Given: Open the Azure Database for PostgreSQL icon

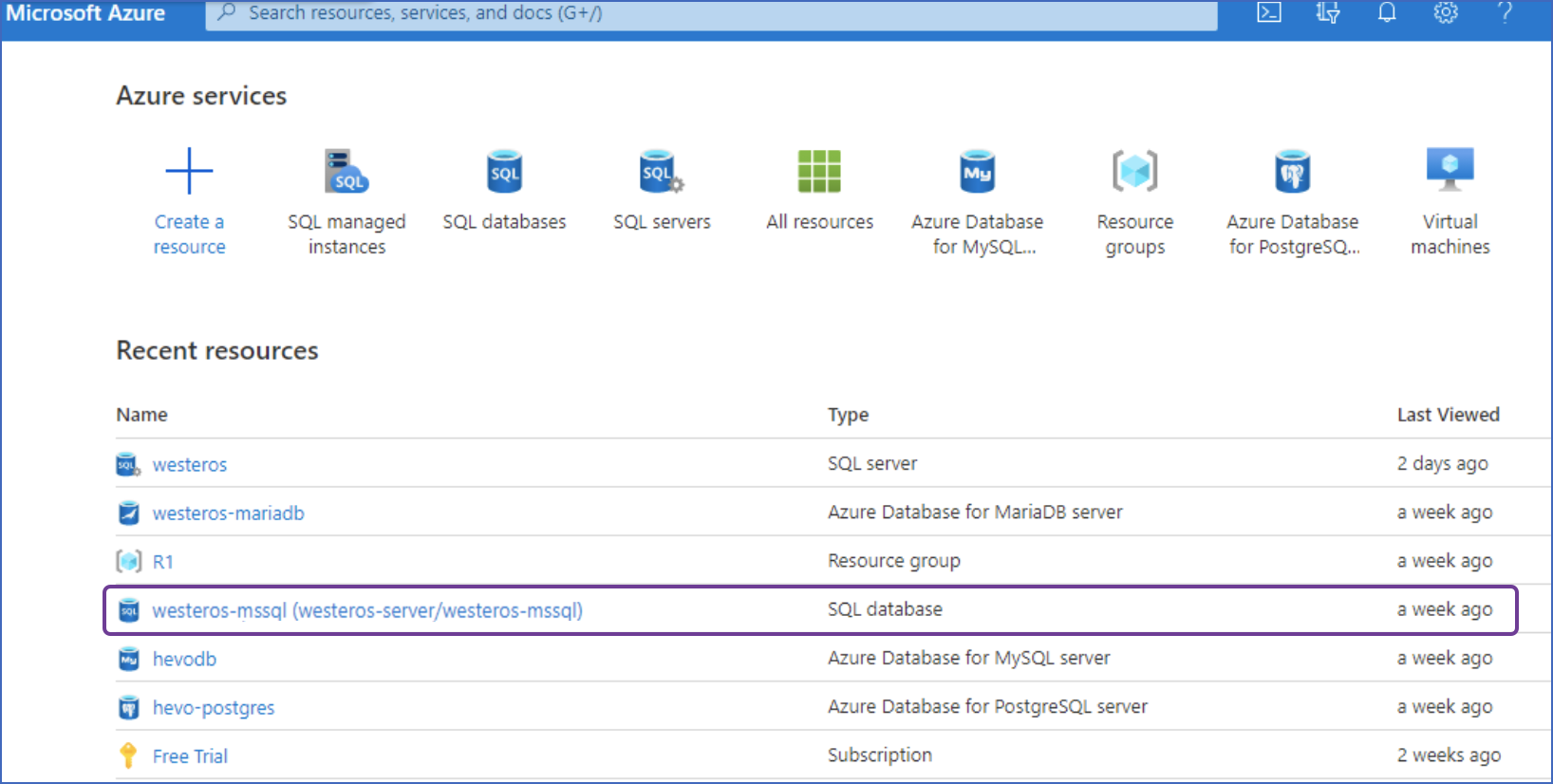Looking at the screenshot, I should [x=1292, y=171].
